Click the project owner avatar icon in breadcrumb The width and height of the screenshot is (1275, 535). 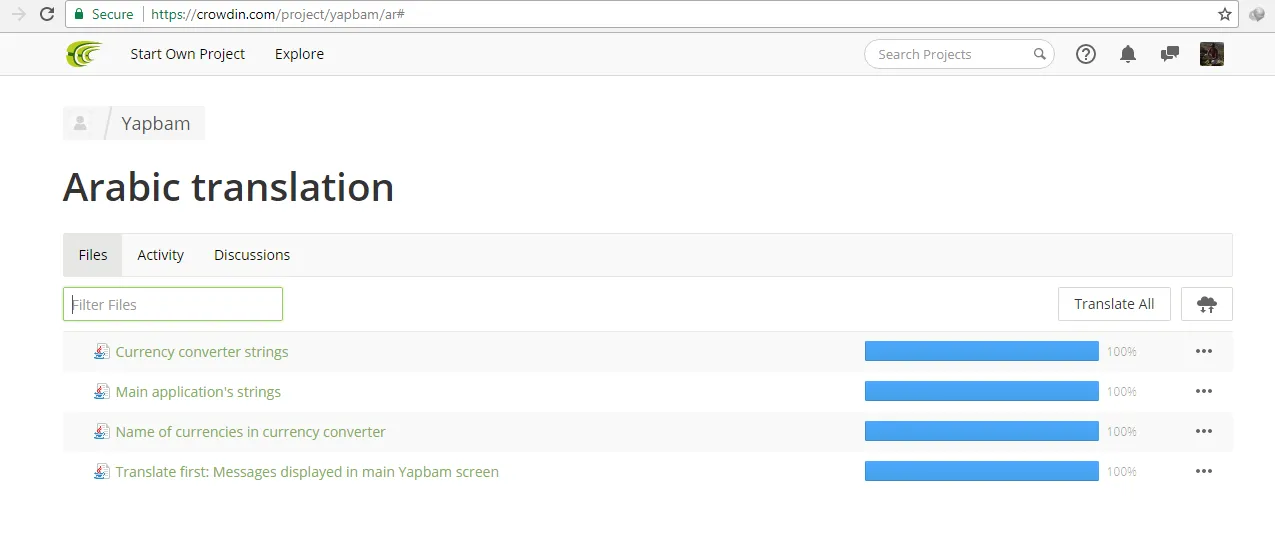80,123
